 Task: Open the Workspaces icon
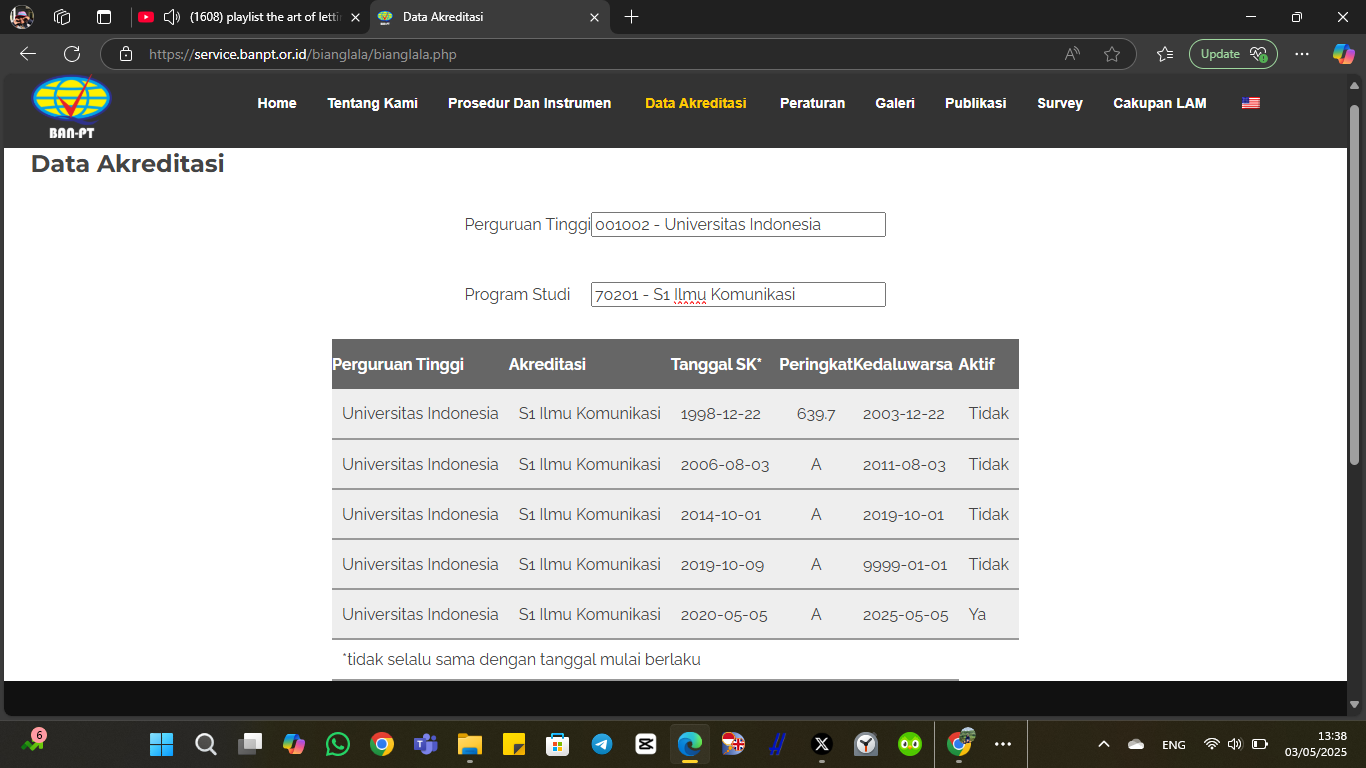[x=62, y=17]
